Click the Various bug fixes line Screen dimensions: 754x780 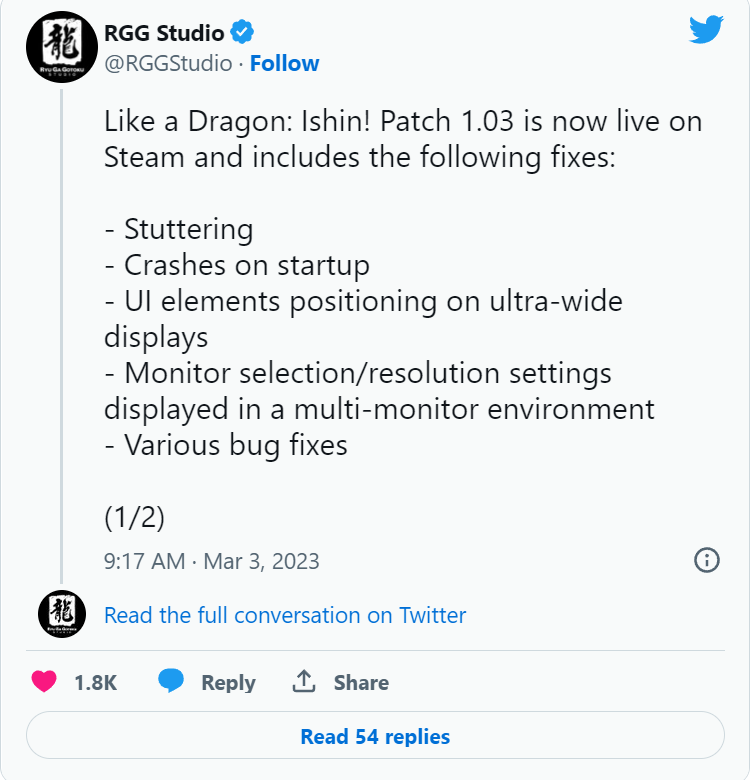point(226,445)
